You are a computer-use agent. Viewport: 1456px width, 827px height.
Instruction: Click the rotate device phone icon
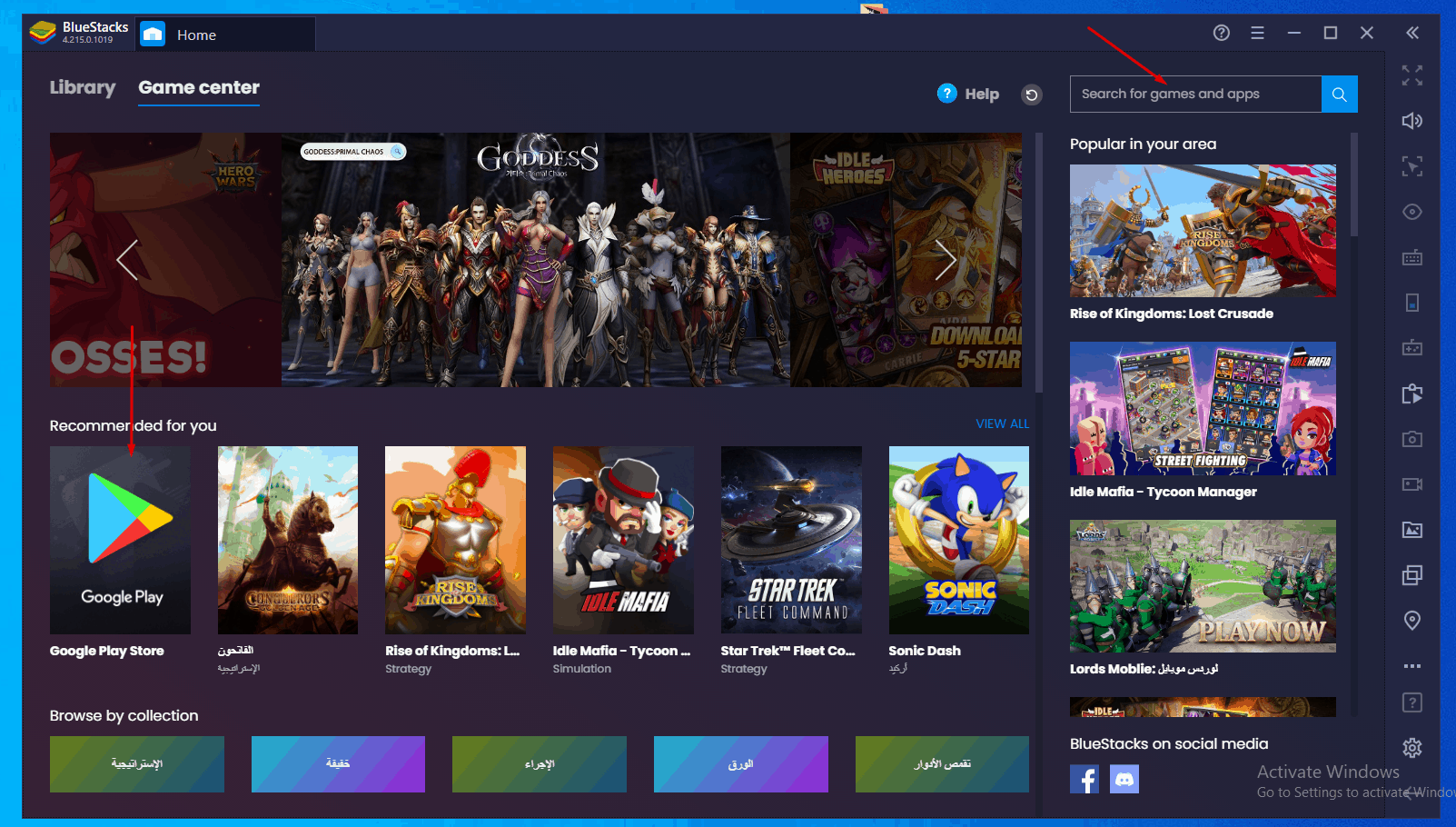coord(1411,303)
